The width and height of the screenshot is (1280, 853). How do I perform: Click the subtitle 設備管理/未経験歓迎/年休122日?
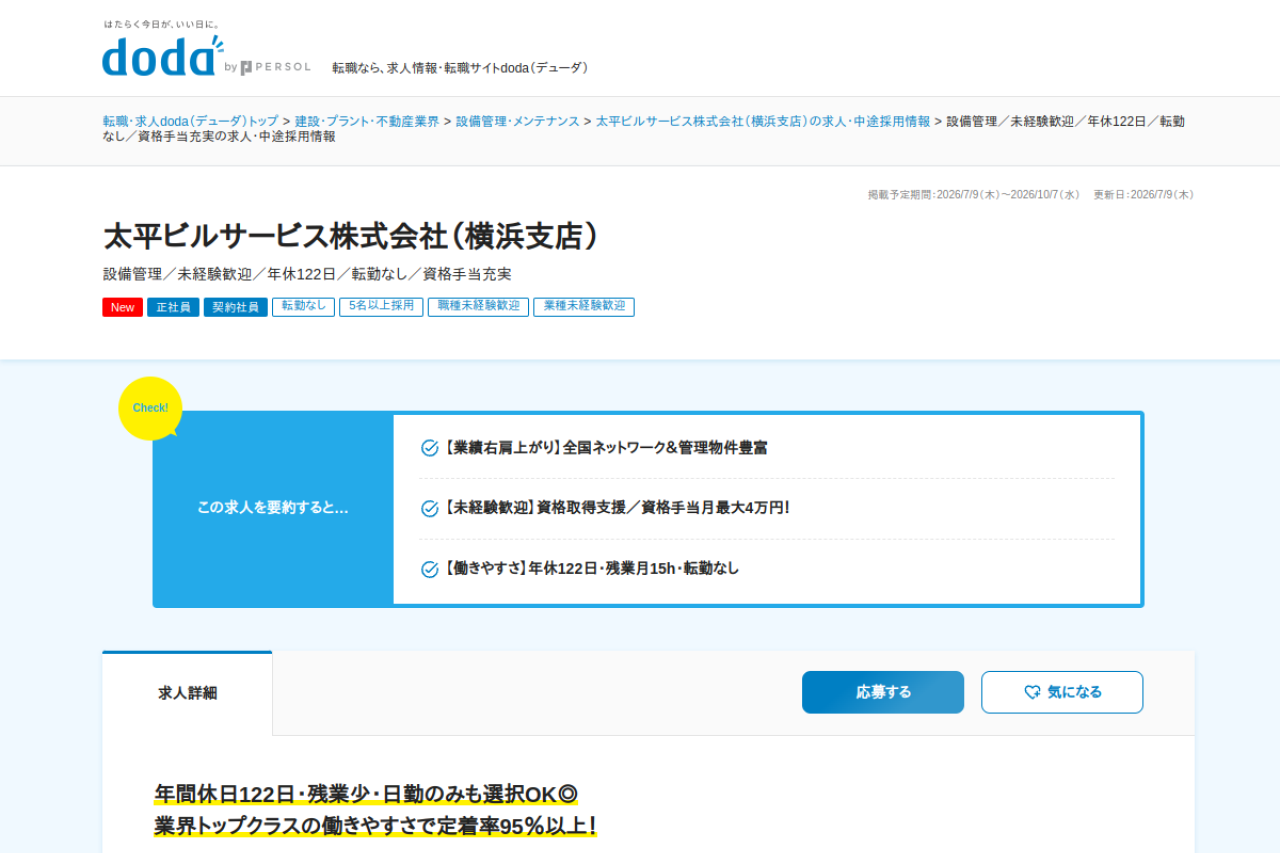(x=307, y=273)
